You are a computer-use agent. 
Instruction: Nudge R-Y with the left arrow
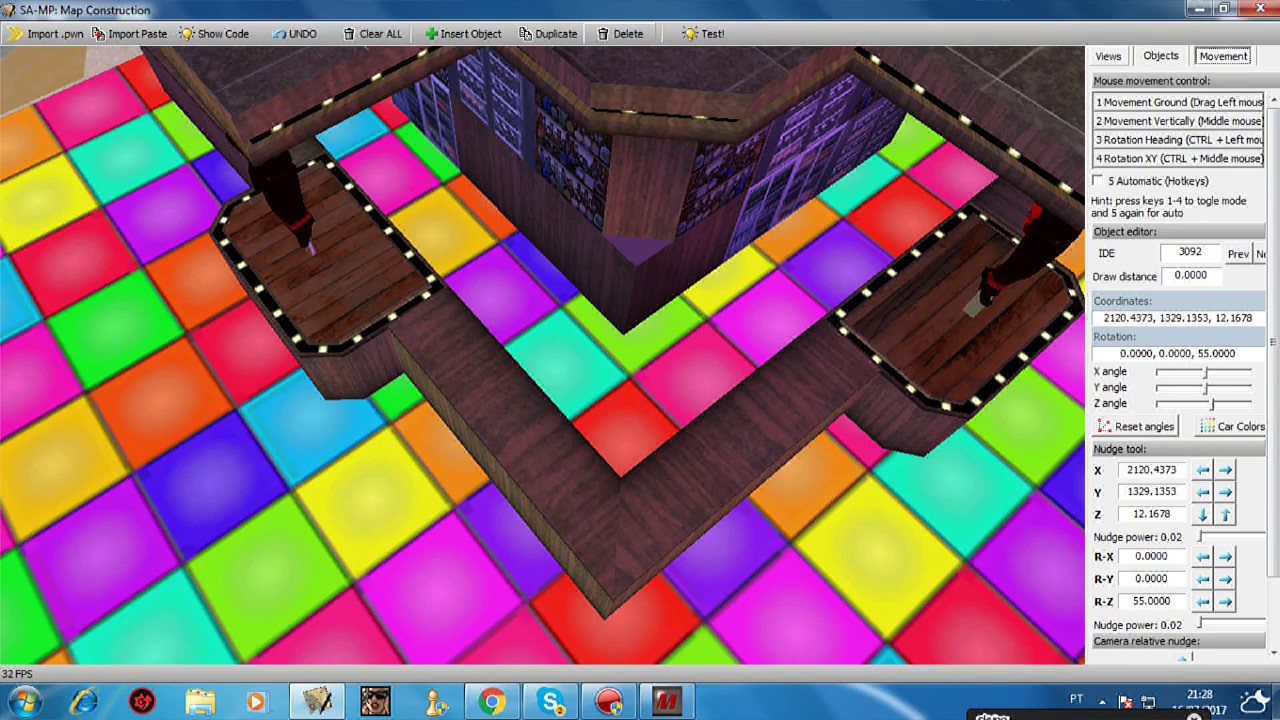point(1203,579)
